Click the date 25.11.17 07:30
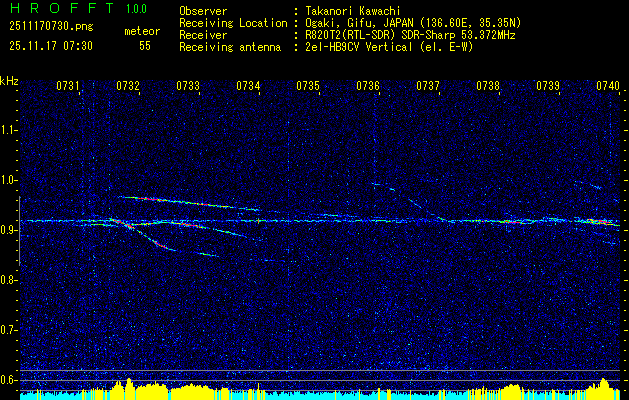This screenshot has width=629, height=400. 51,46
